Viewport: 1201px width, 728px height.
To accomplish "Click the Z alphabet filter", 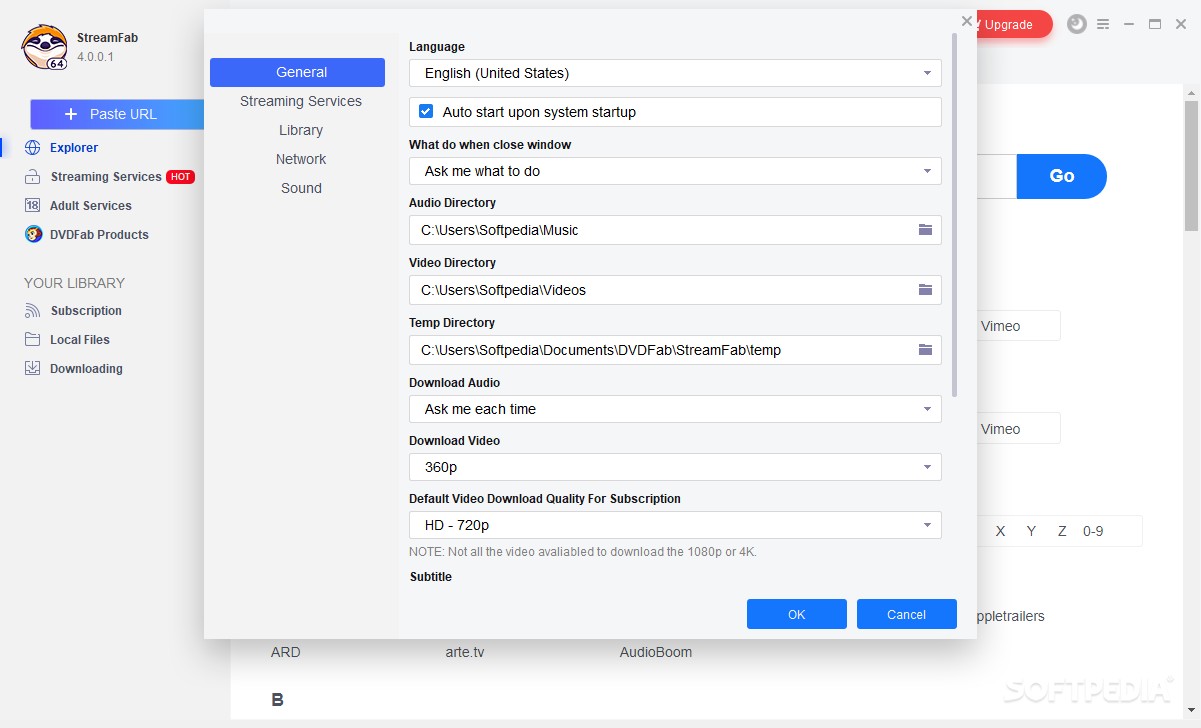I will [1062, 531].
